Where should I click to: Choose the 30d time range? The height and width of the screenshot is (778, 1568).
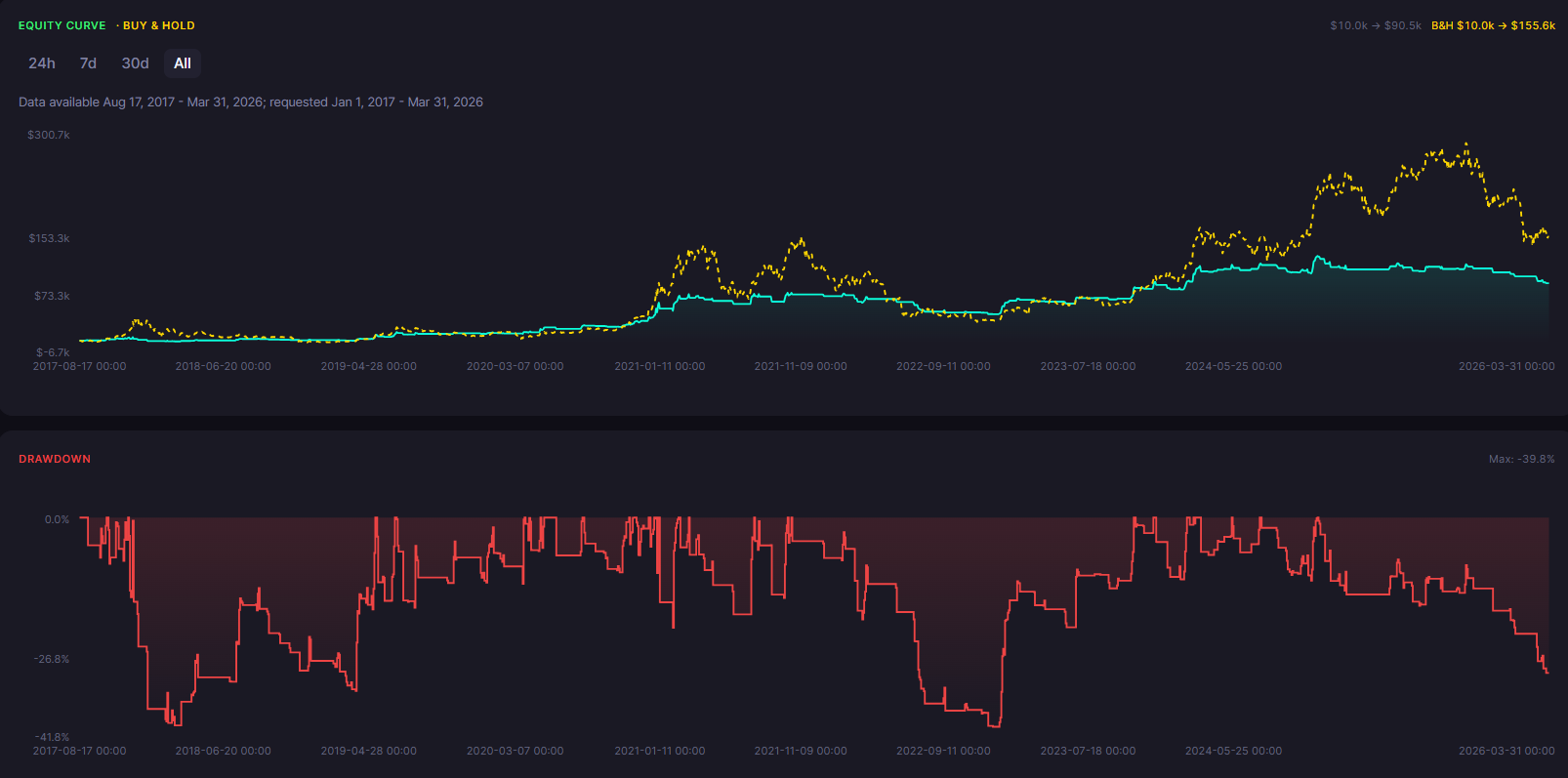135,63
